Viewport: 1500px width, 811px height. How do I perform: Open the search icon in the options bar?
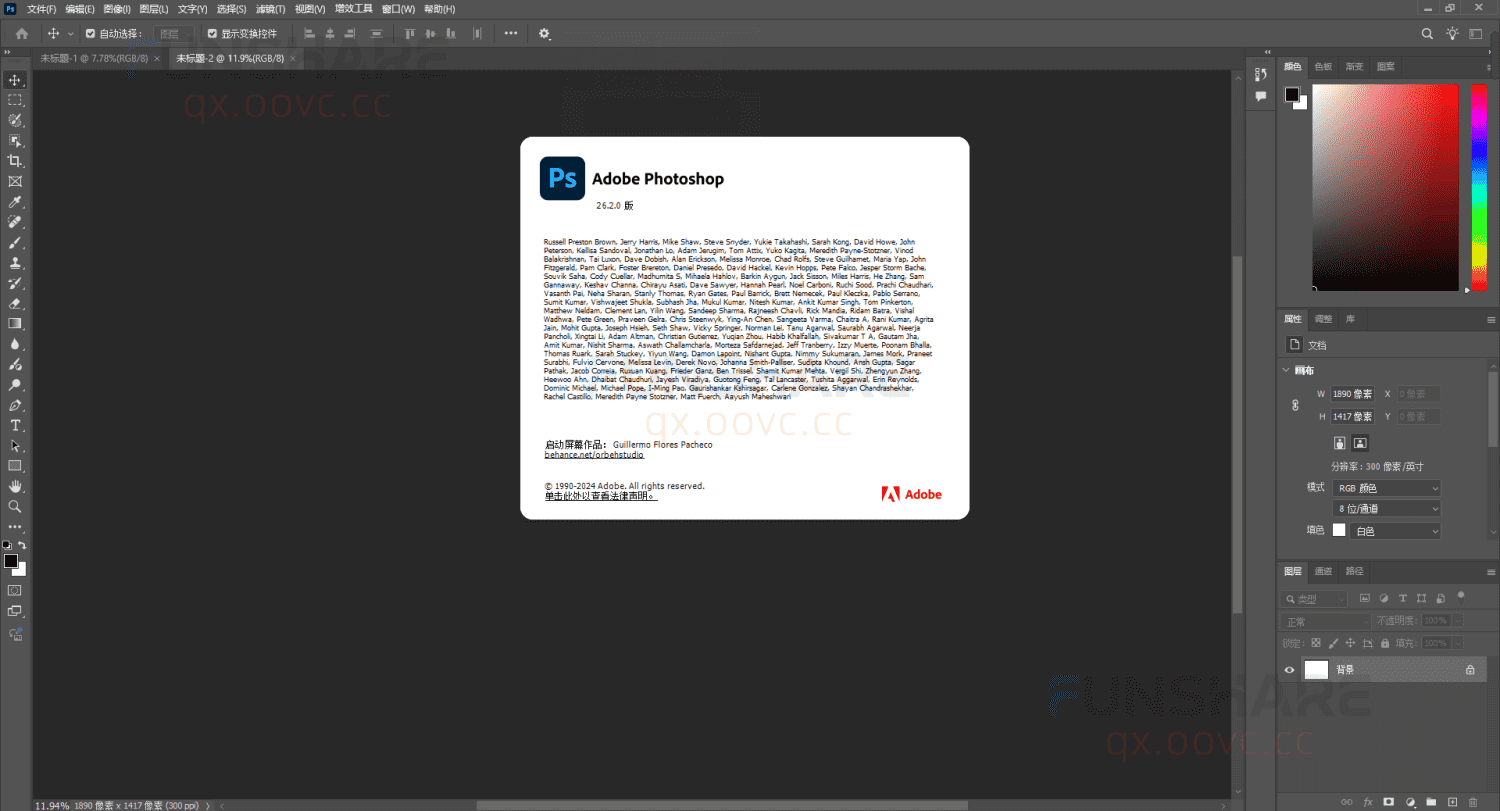click(x=1427, y=33)
